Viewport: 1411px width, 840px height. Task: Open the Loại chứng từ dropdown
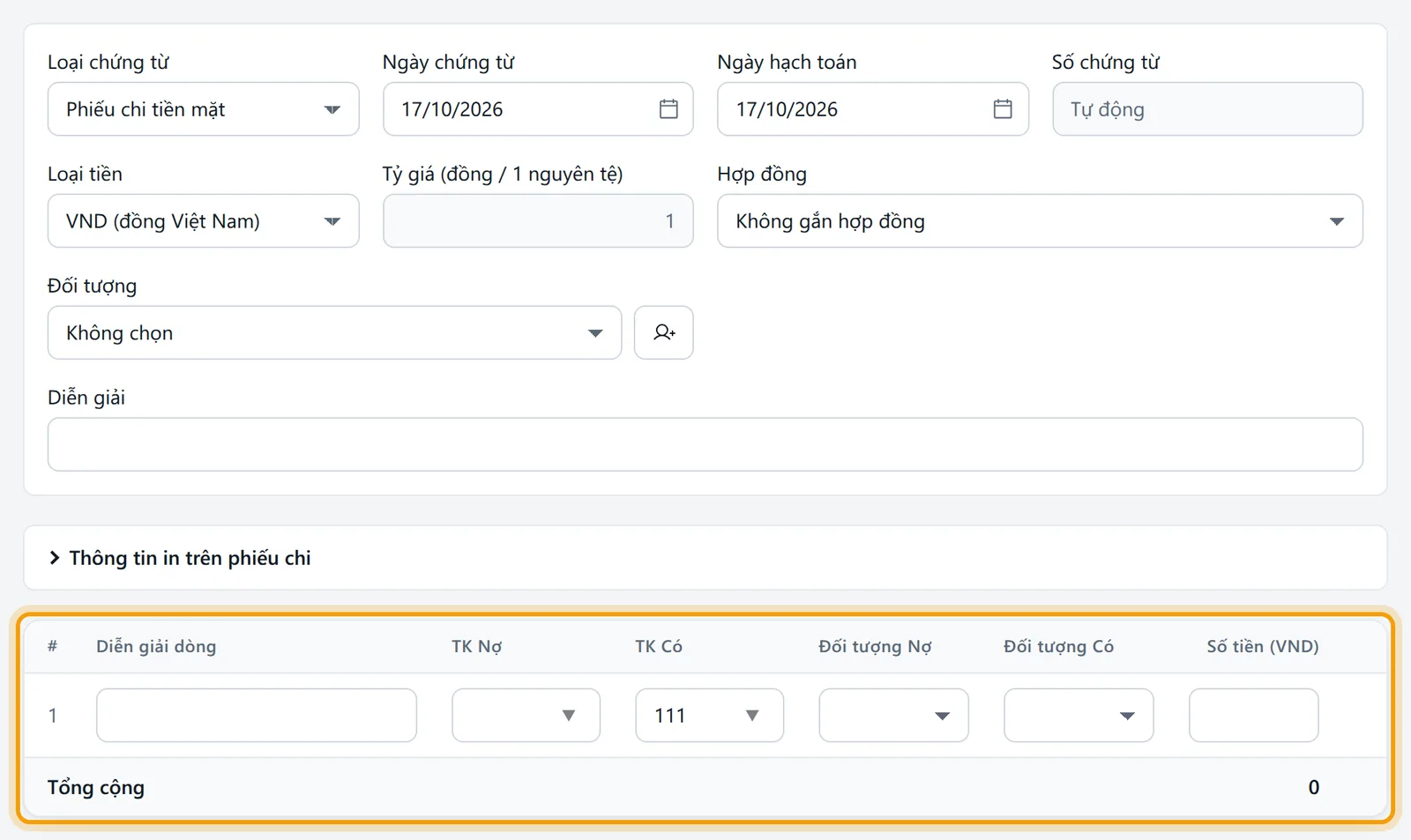203,109
